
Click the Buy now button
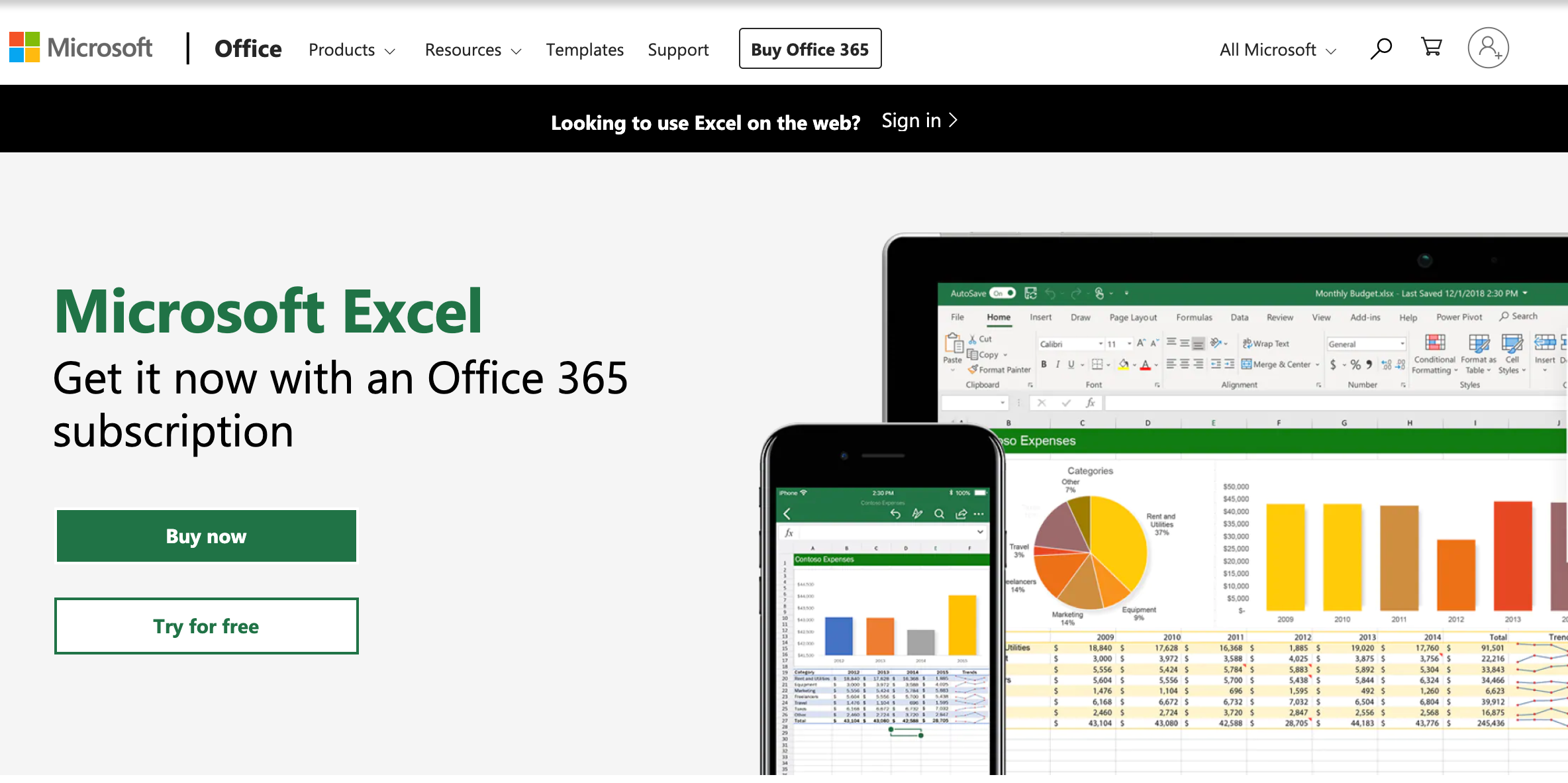204,536
